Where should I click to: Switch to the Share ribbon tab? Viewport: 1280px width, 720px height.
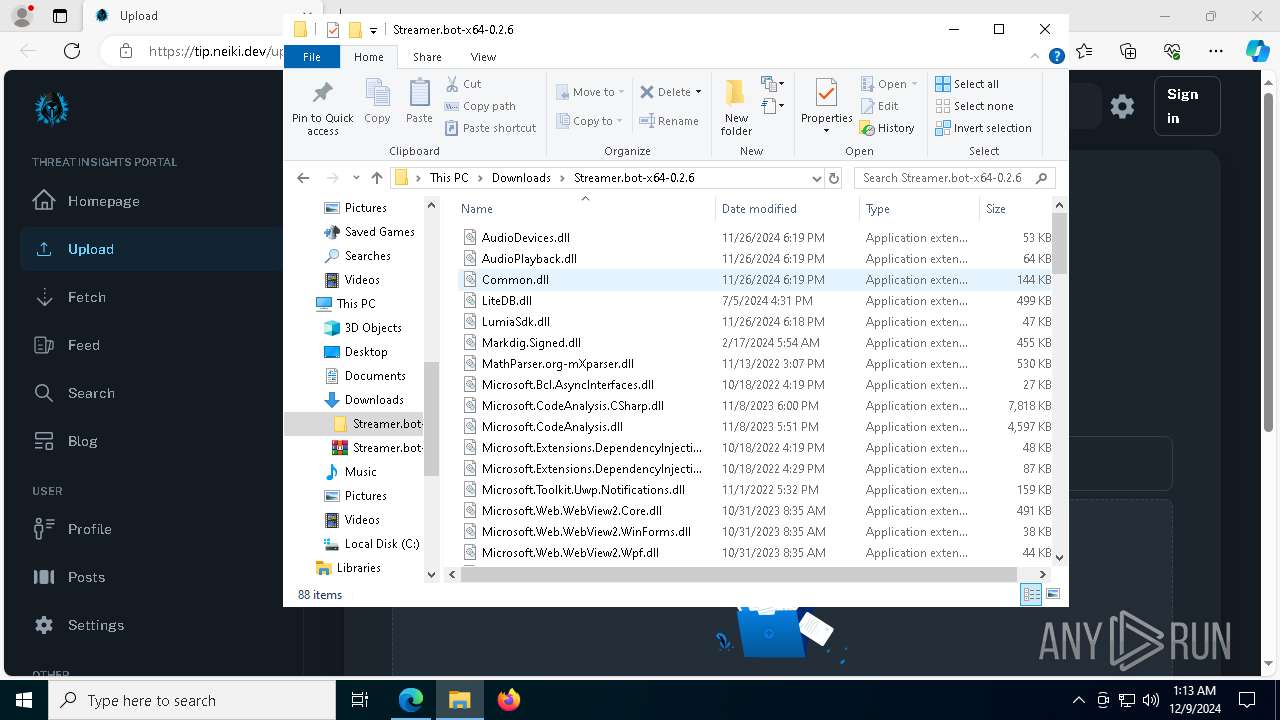coord(427,57)
